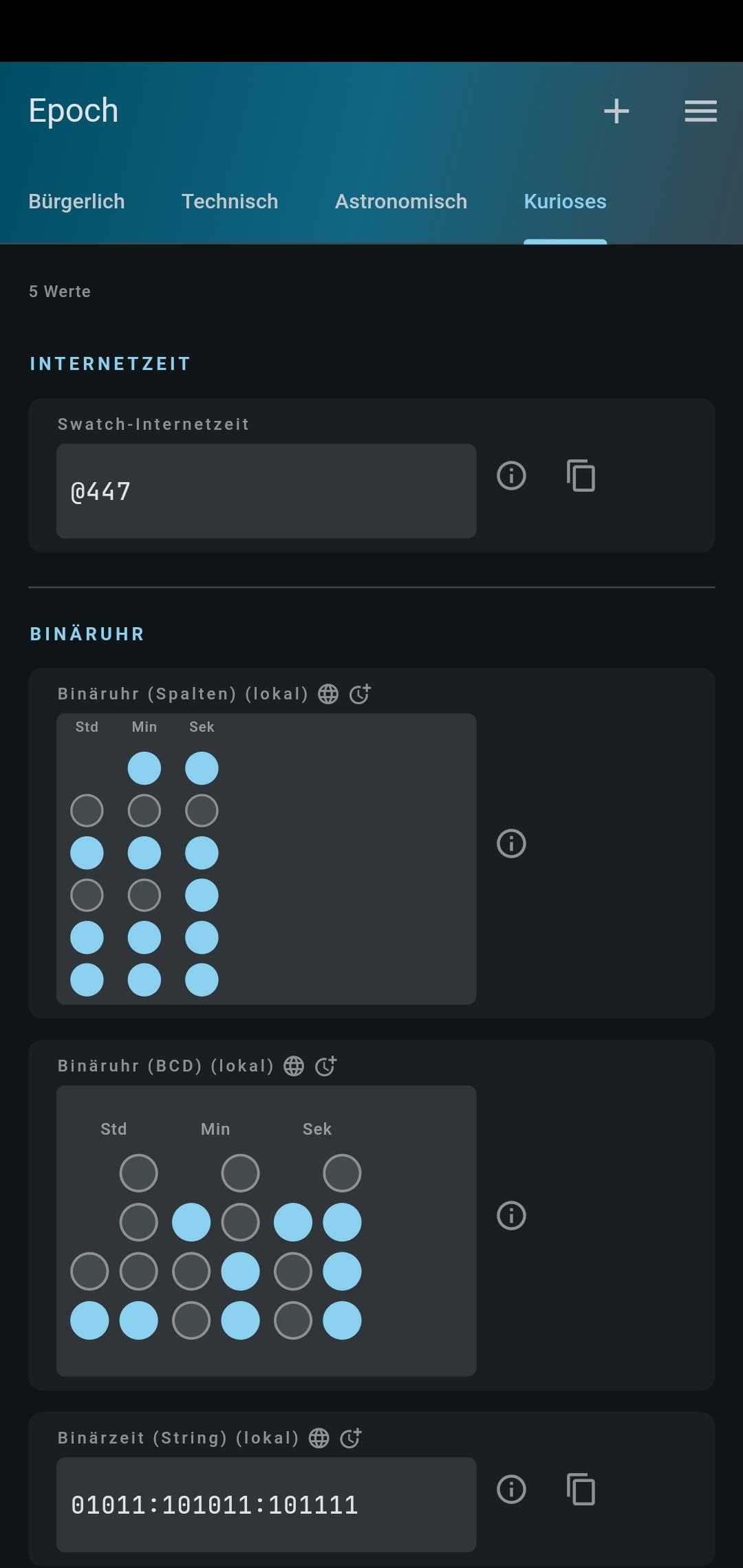743x1568 pixels.
Task: Copy the Binärzeit string value
Action: 581,1489
